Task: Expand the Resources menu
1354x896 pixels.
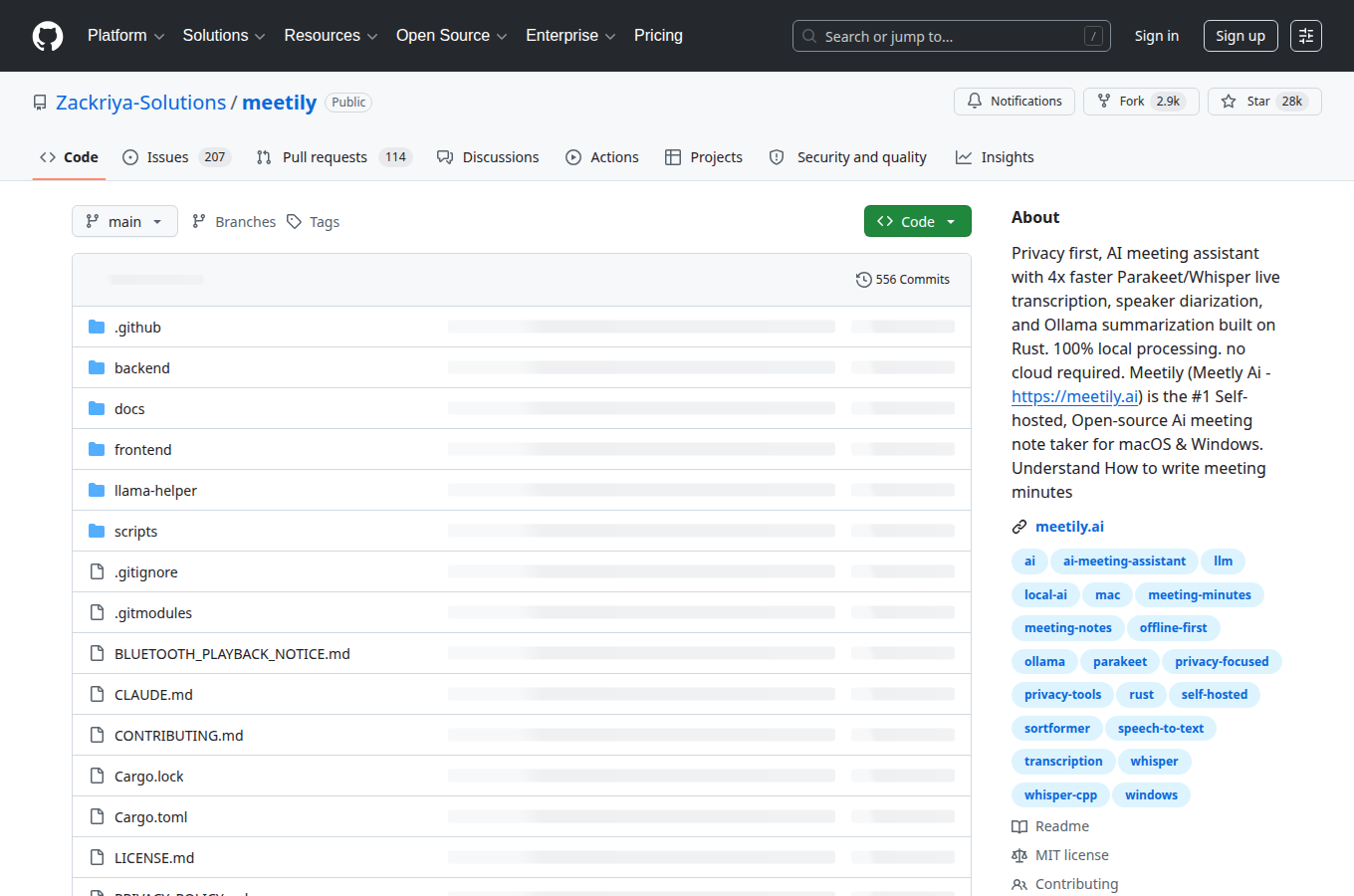Action: pos(331,36)
